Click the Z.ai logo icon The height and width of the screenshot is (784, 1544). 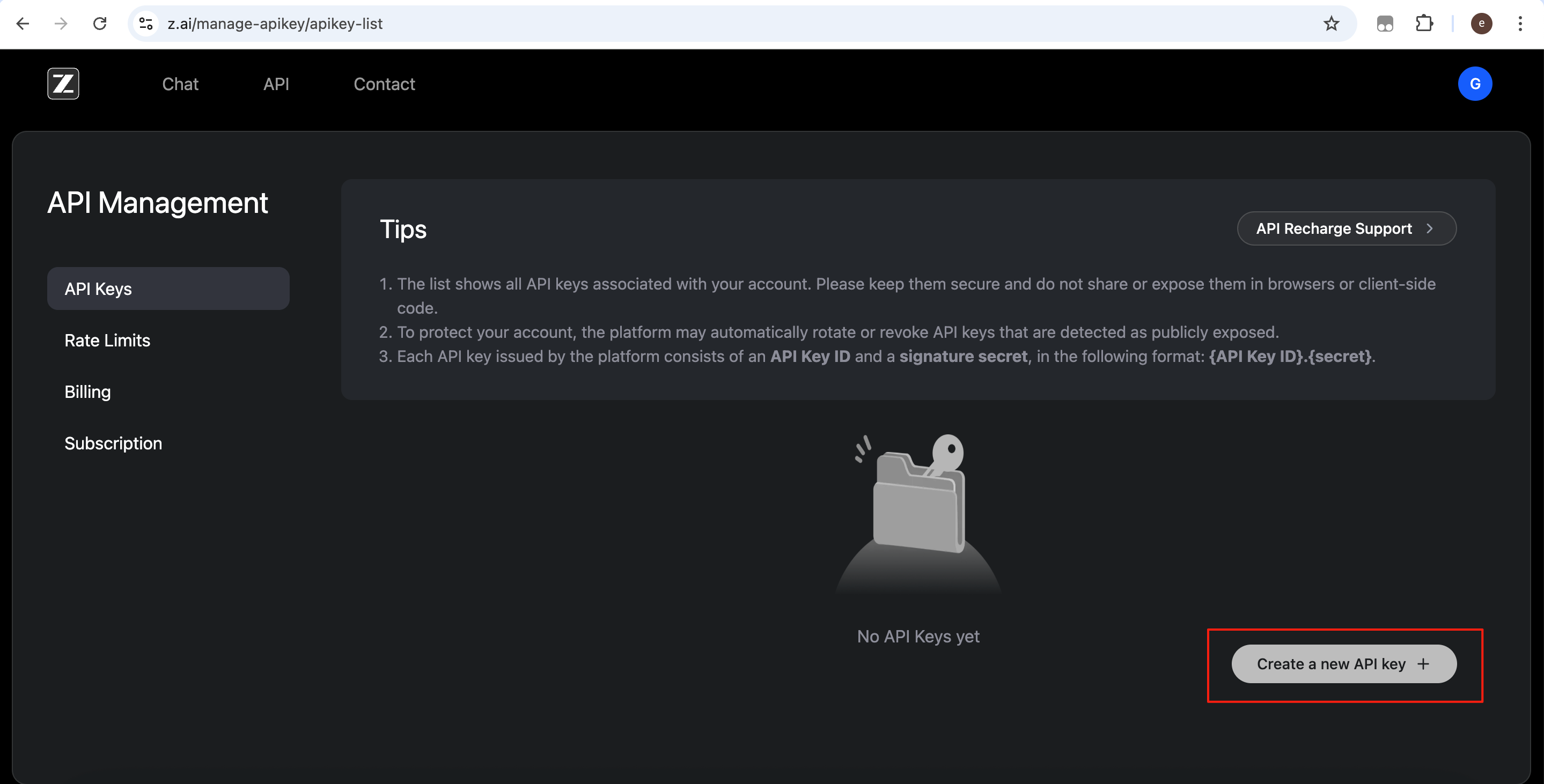tap(63, 84)
